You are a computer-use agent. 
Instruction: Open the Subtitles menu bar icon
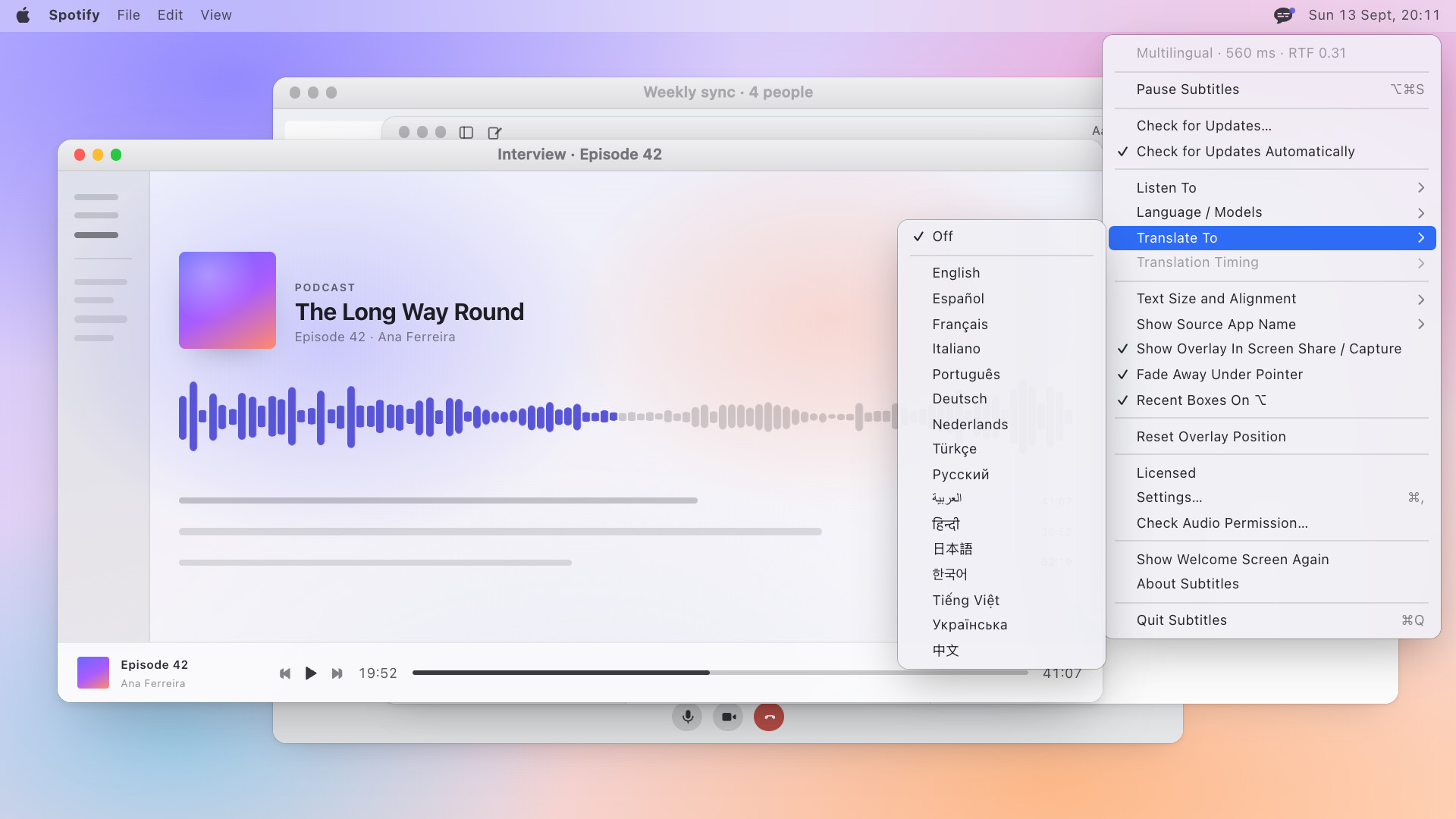1283,15
